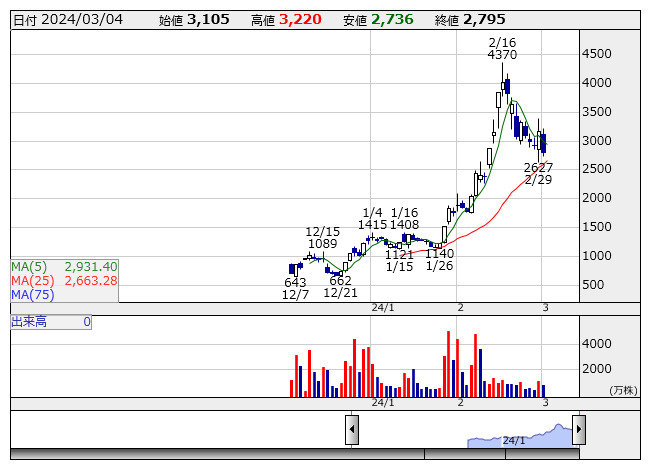Viewport: 653px width, 470px height.
Task: Click the left range slider handle
Action: click(352, 429)
